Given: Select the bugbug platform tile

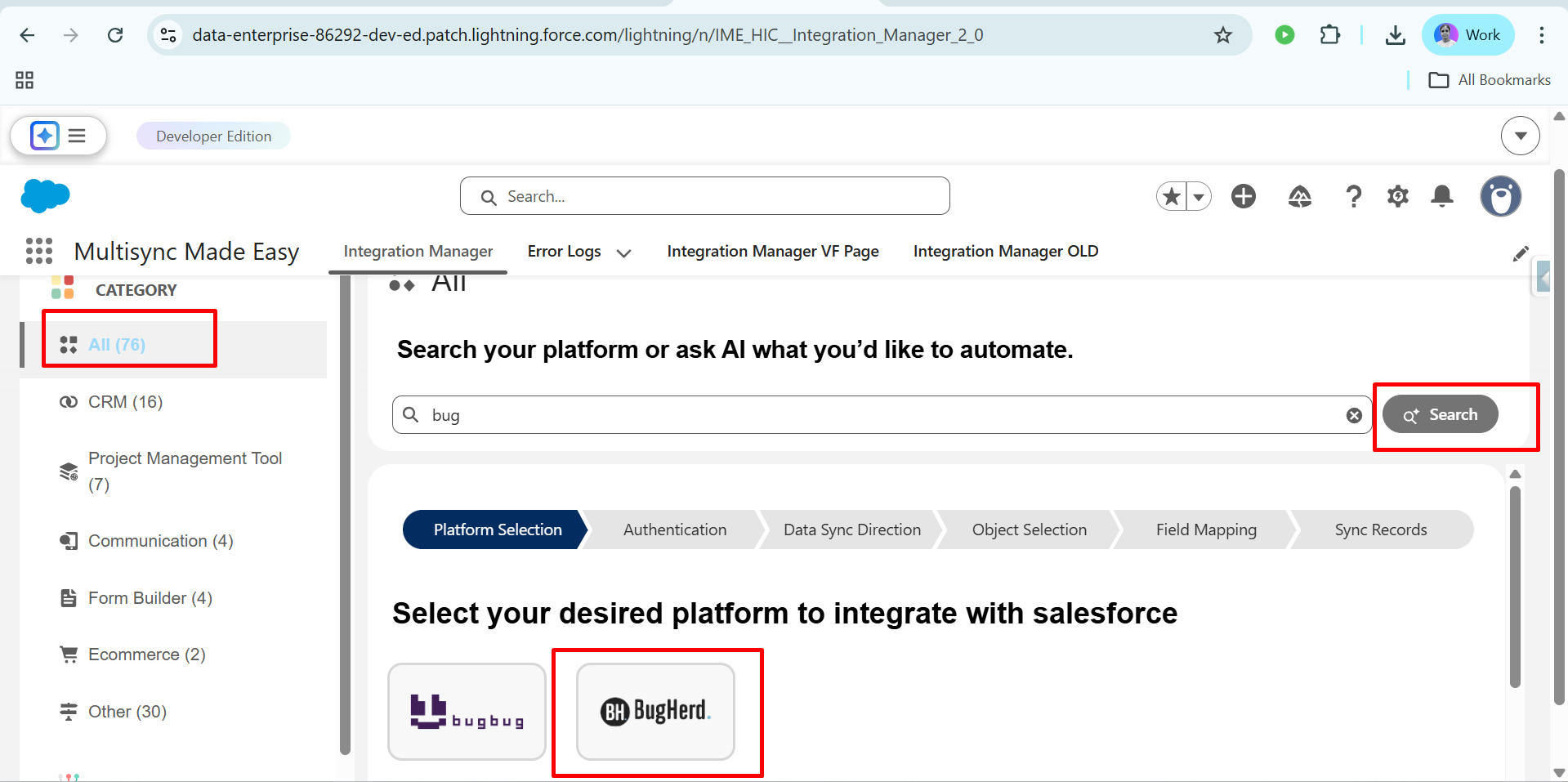Looking at the screenshot, I should pyautogui.click(x=467, y=711).
